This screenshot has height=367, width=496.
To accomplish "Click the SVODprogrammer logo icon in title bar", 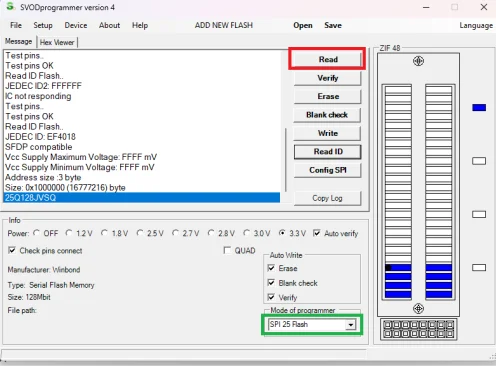I will point(10,6).
